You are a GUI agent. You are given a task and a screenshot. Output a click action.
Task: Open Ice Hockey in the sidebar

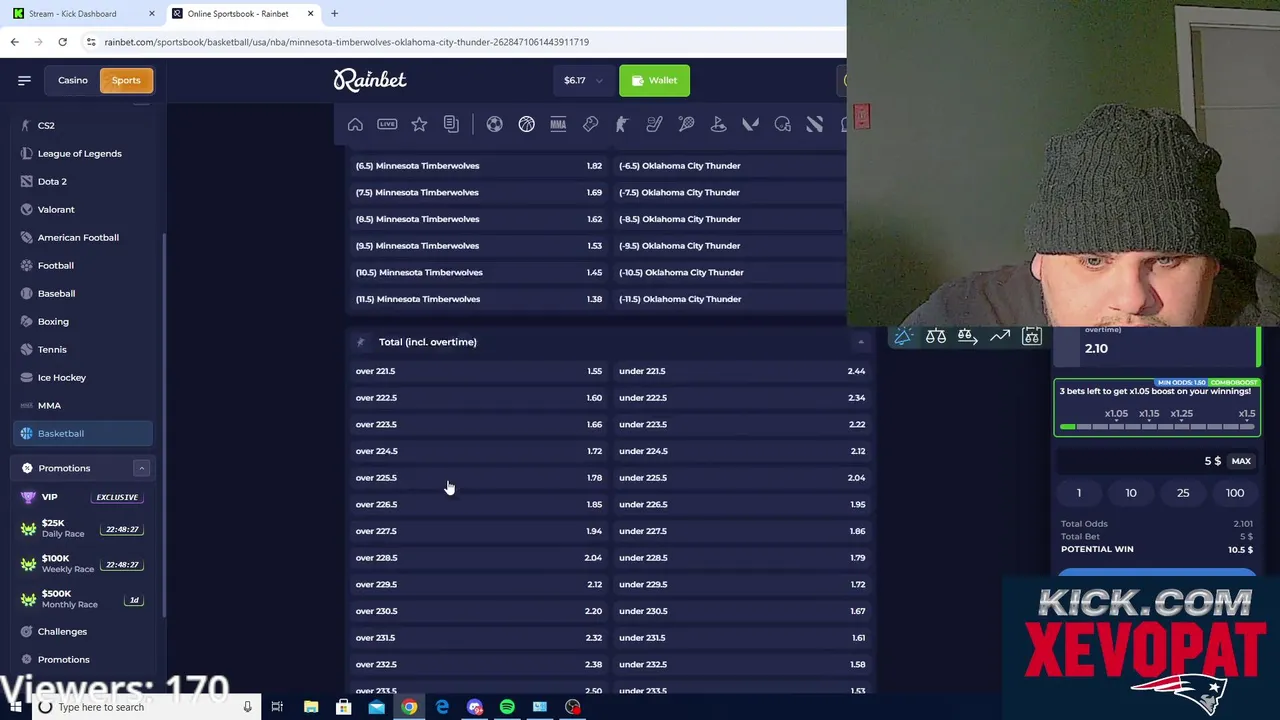[x=83, y=377]
